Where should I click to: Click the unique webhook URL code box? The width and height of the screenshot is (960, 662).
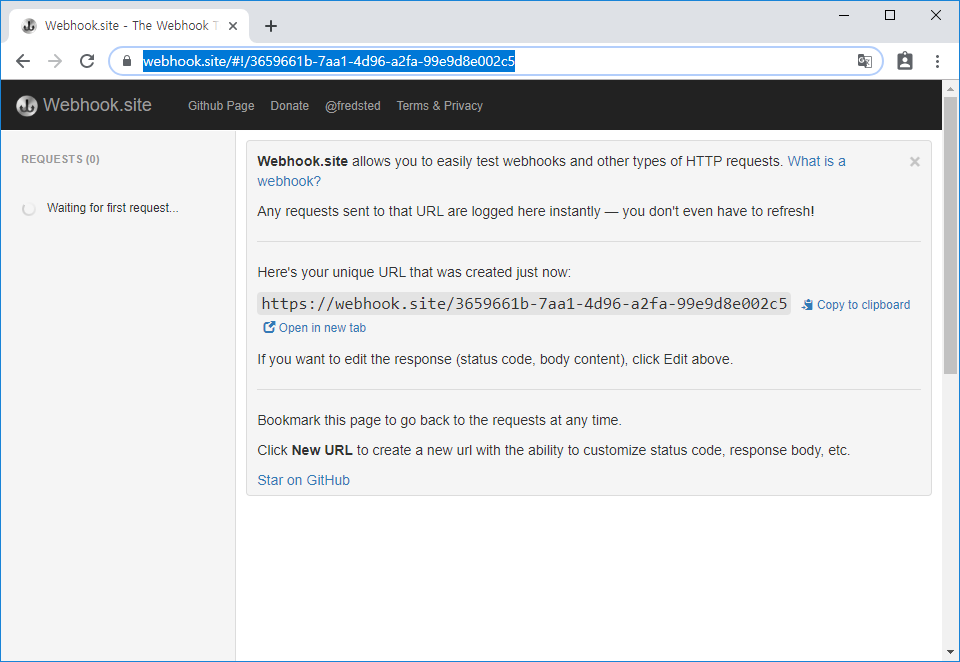524,304
